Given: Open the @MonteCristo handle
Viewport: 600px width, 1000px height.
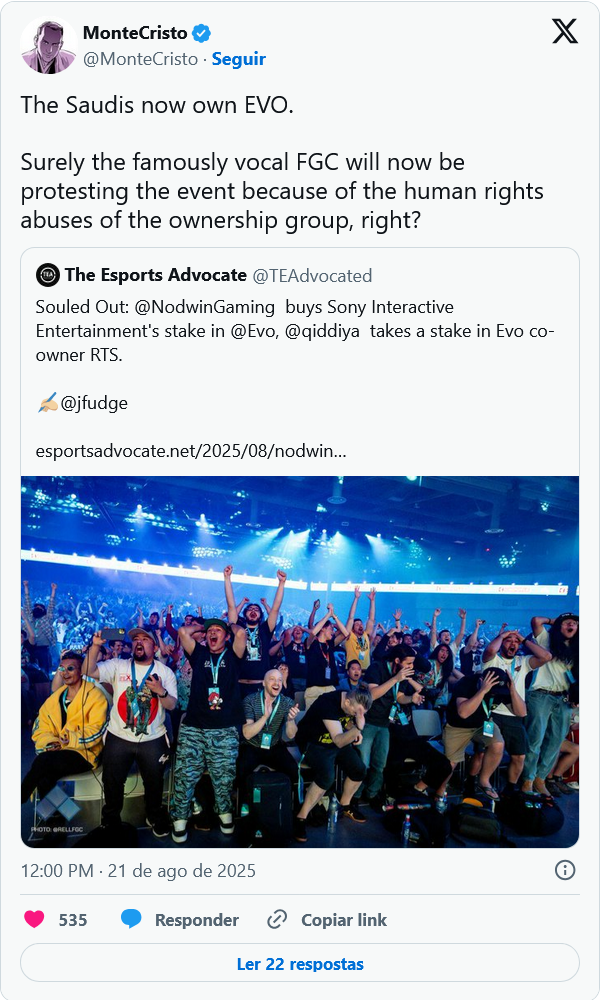Looking at the screenshot, I should pyautogui.click(x=139, y=59).
